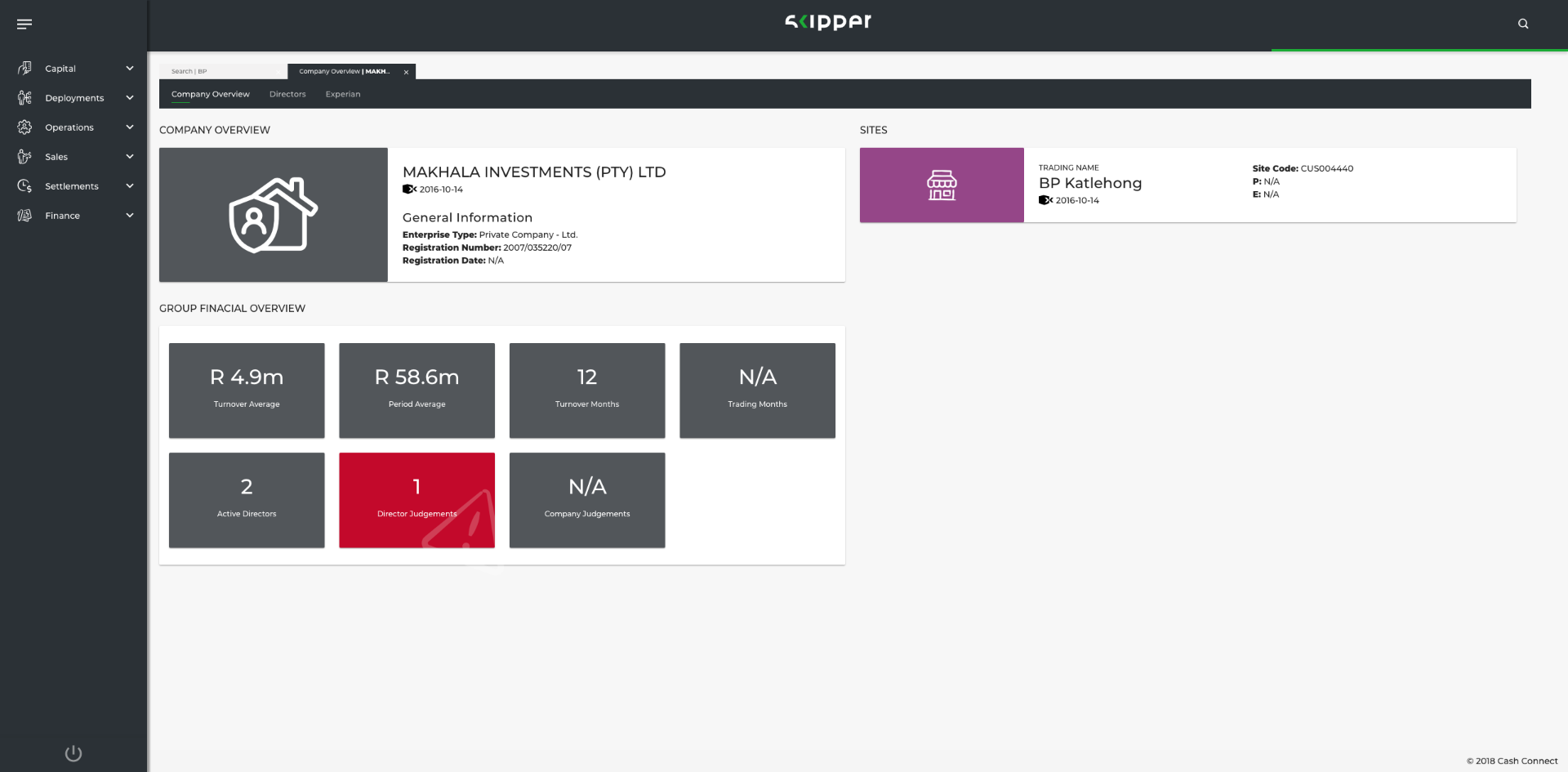The height and width of the screenshot is (772, 1568).
Task: Open the Finance menu label
Action: click(63, 216)
